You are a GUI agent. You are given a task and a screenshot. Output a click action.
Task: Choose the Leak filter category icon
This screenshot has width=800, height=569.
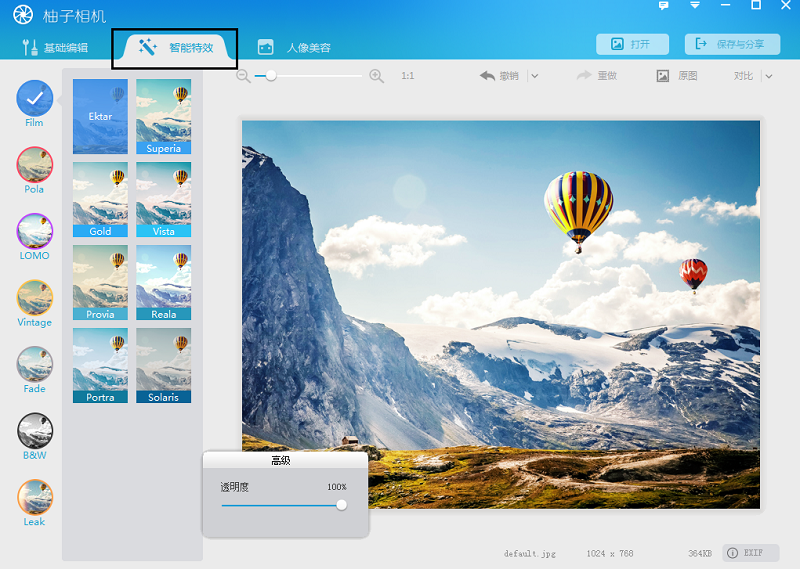coord(35,497)
